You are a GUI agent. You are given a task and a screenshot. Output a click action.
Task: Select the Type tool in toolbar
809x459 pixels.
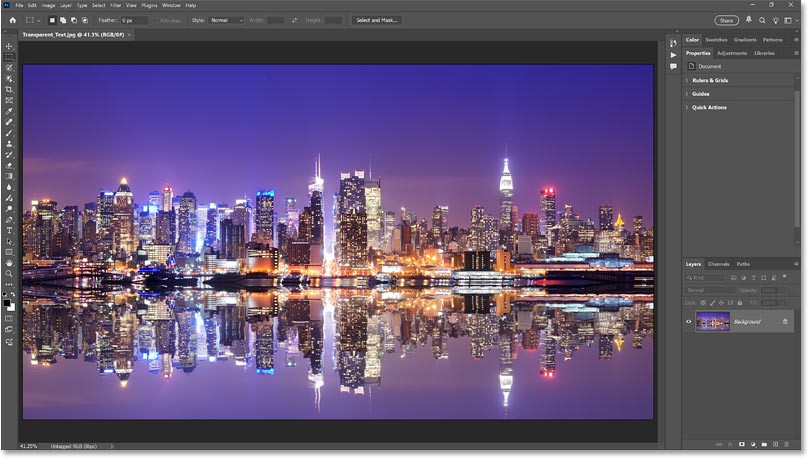click(10, 230)
